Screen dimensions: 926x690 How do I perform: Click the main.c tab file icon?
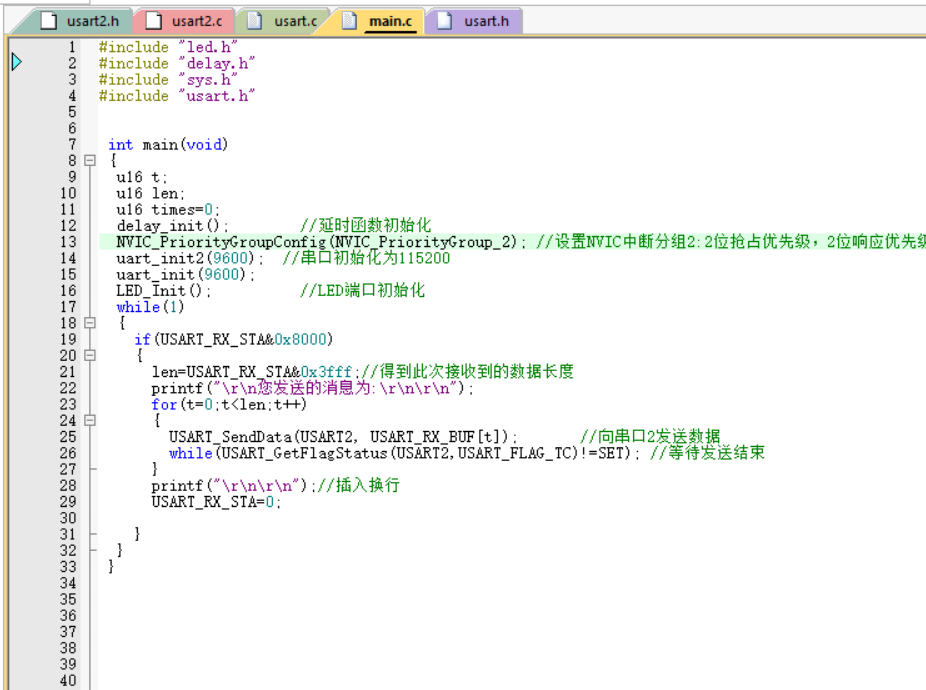point(350,21)
